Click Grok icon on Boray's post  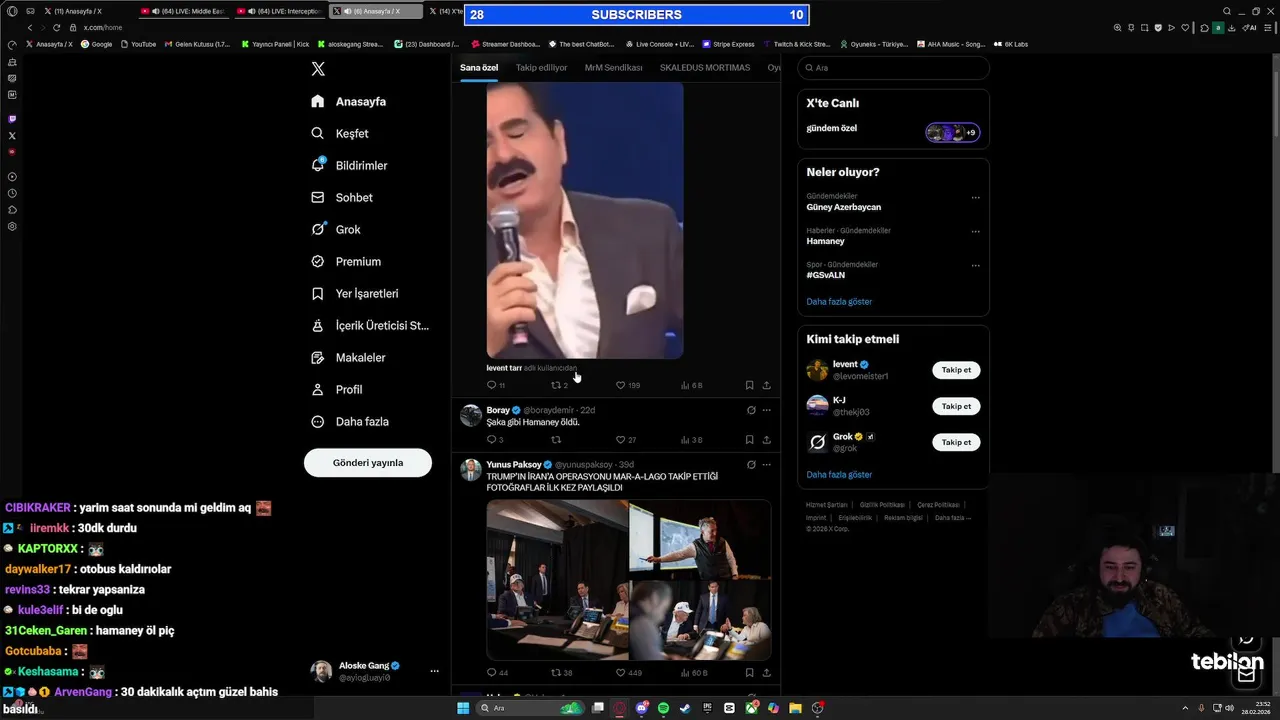(751, 410)
